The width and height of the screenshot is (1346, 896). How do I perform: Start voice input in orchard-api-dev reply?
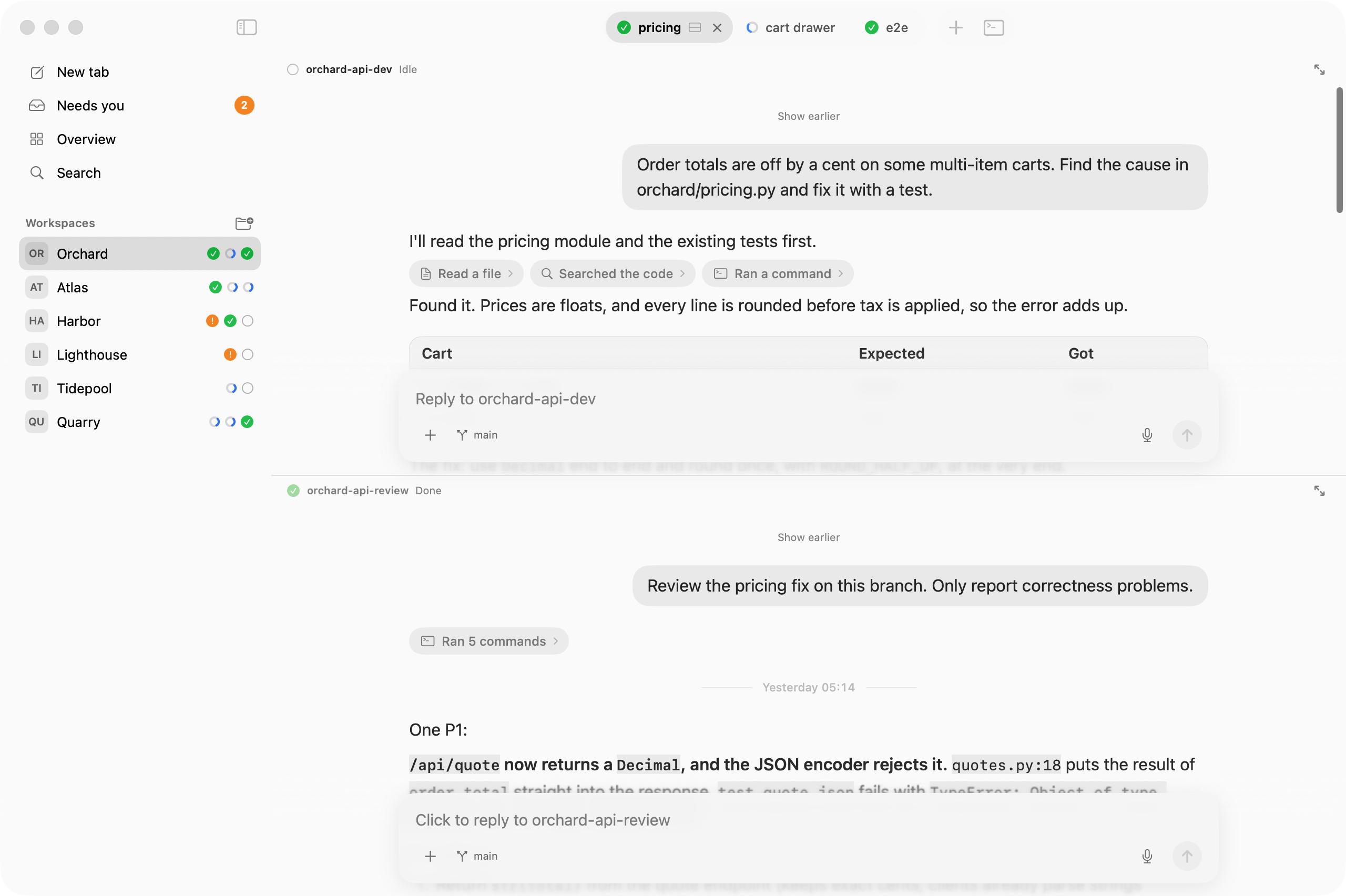point(1147,435)
